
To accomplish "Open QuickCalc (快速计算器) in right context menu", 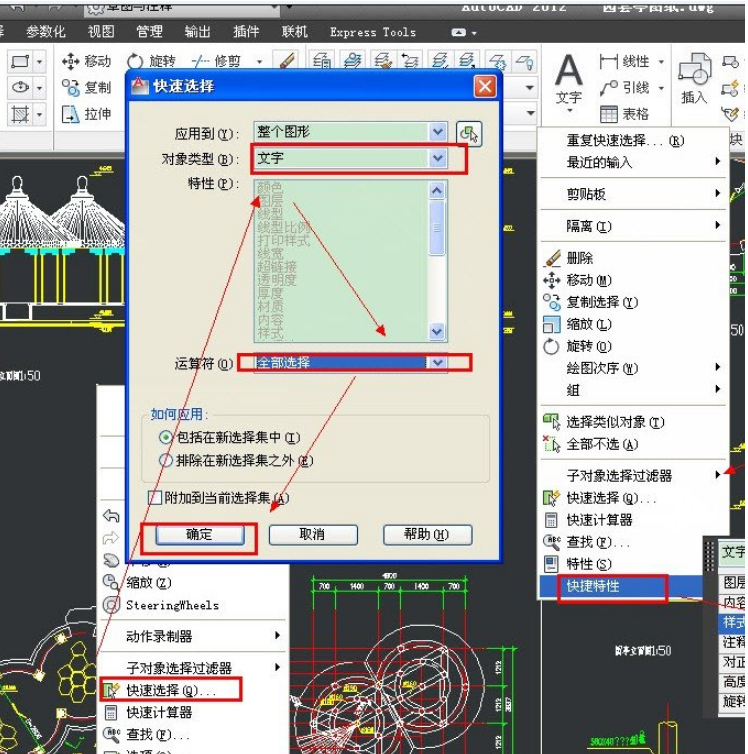I will coord(634,520).
